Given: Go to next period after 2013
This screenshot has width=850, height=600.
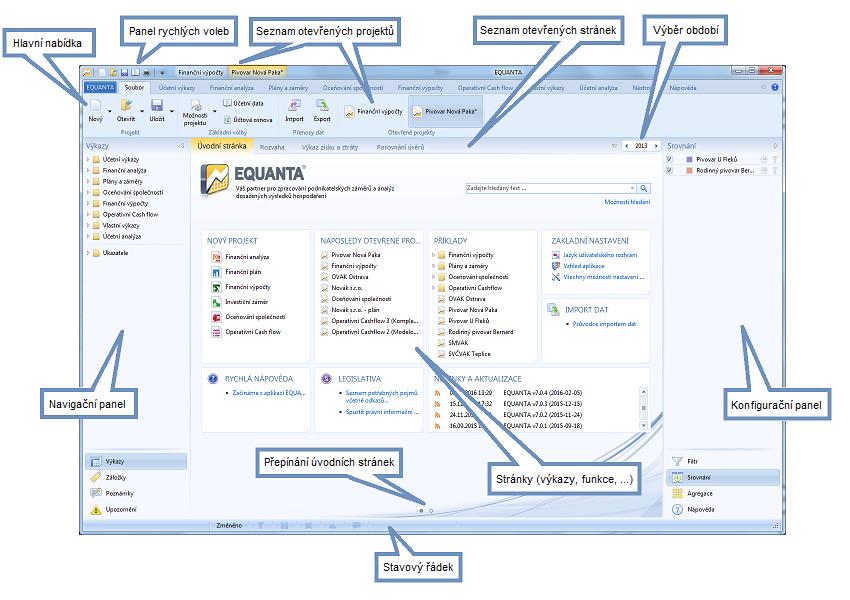Looking at the screenshot, I should tap(656, 146).
